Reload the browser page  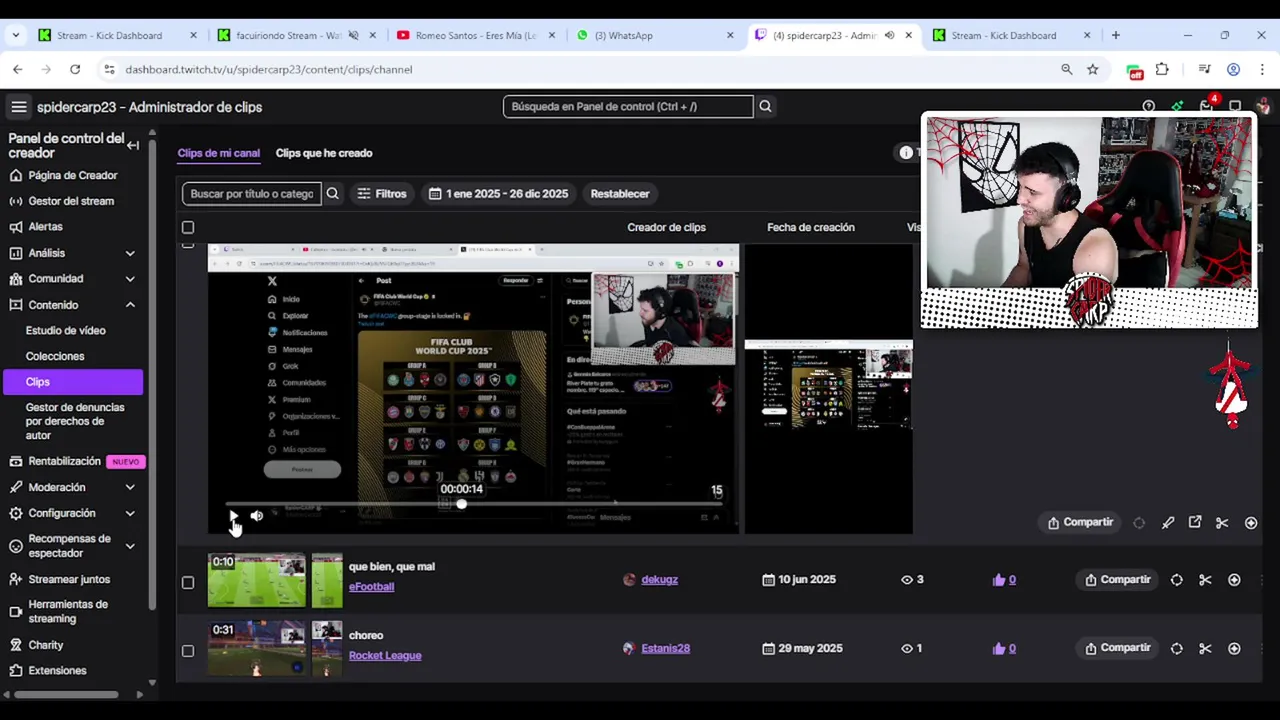click(75, 69)
